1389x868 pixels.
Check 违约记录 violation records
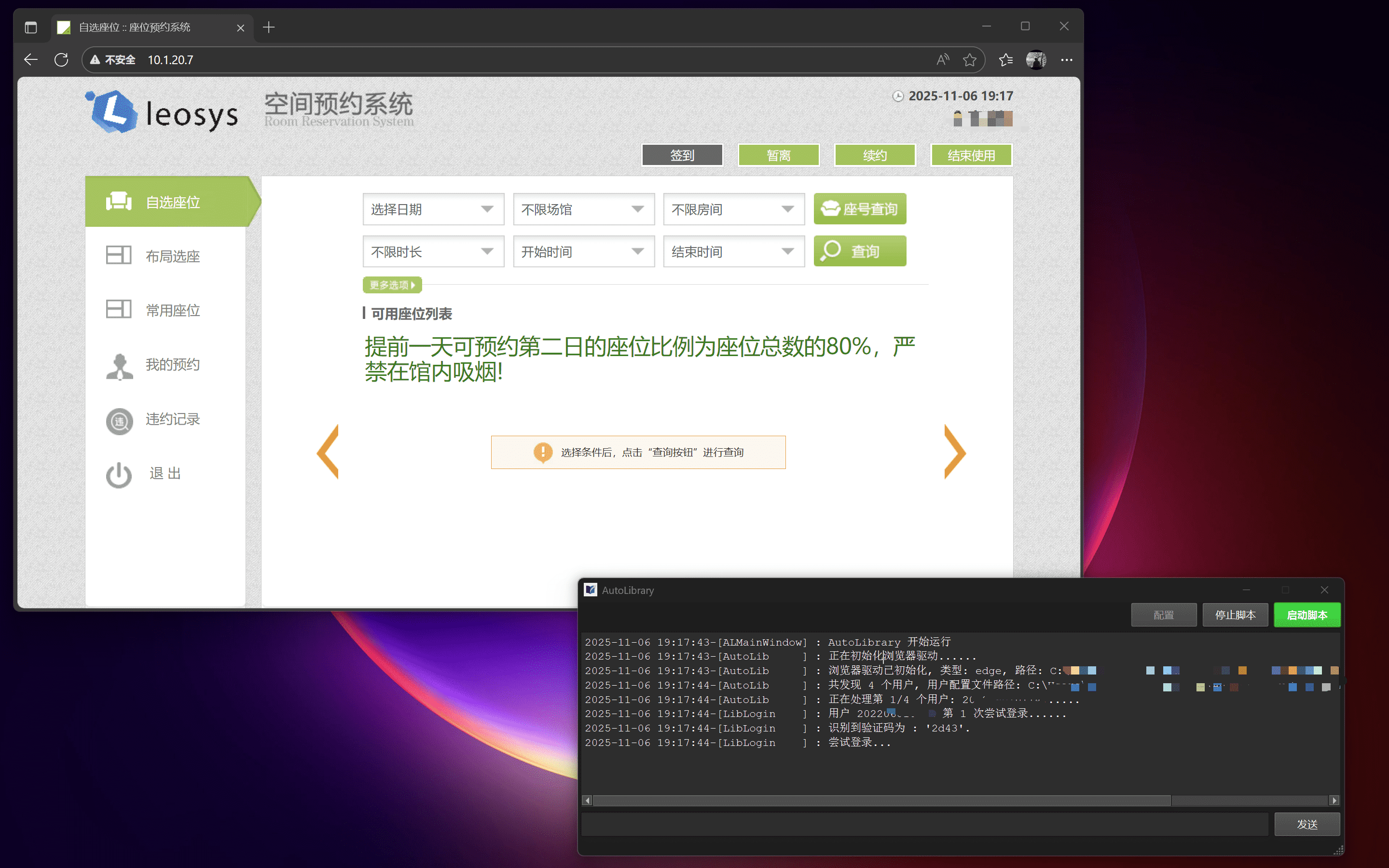click(x=173, y=420)
